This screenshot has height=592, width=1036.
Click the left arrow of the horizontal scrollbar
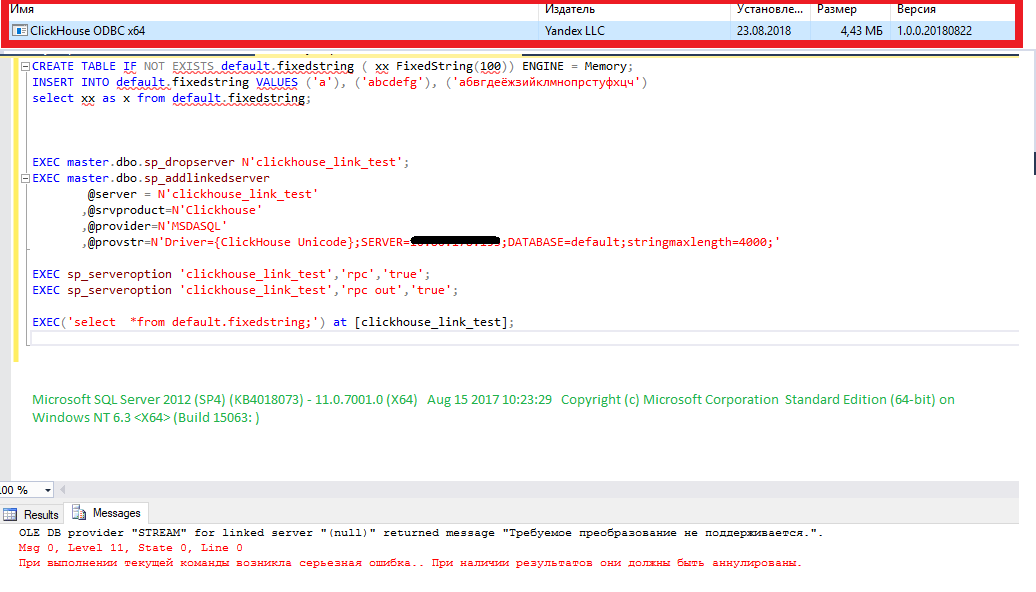[x=64, y=489]
